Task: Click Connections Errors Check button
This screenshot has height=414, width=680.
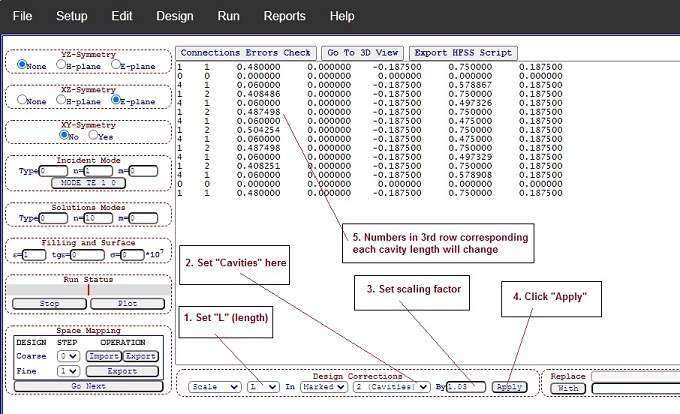Action: tap(244, 52)
